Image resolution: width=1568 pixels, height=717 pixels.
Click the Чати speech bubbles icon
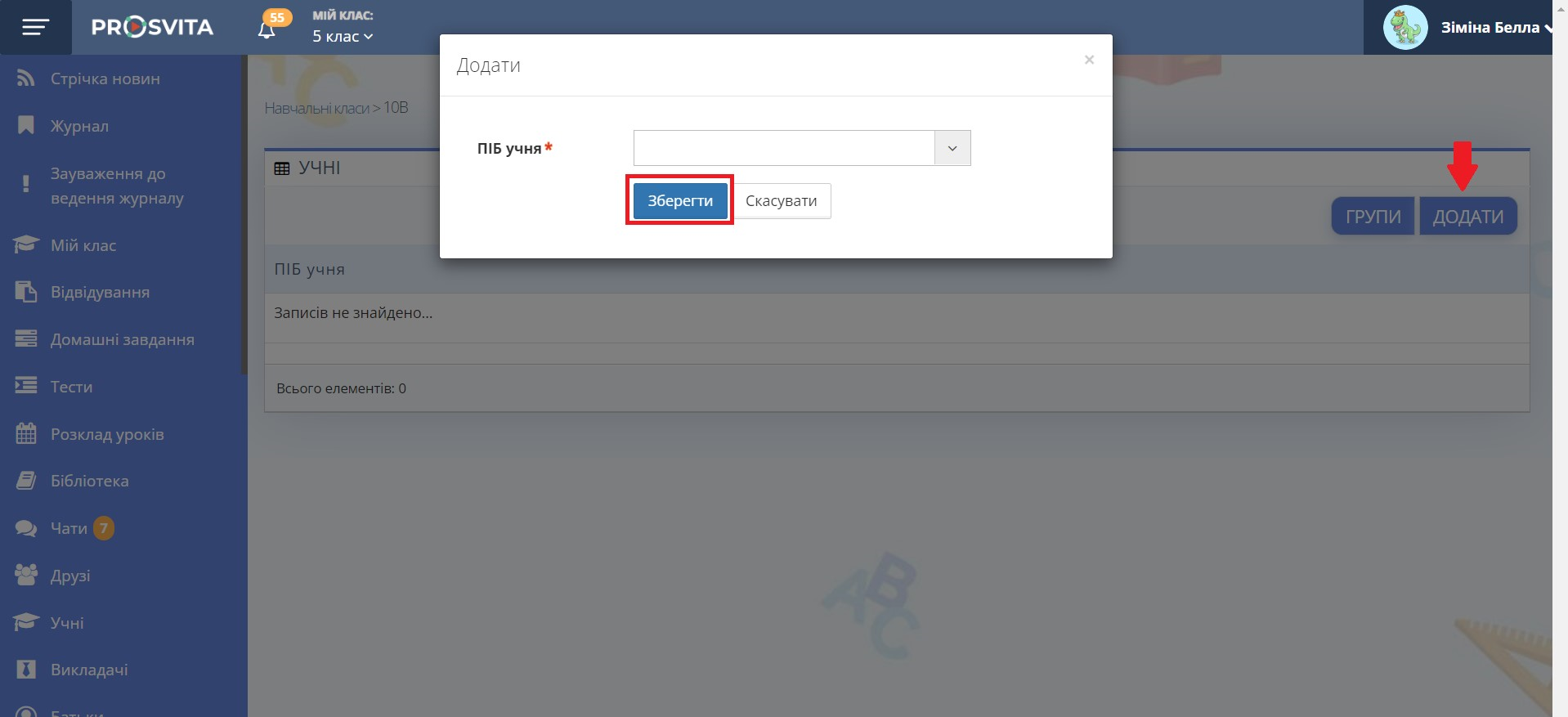26,528
